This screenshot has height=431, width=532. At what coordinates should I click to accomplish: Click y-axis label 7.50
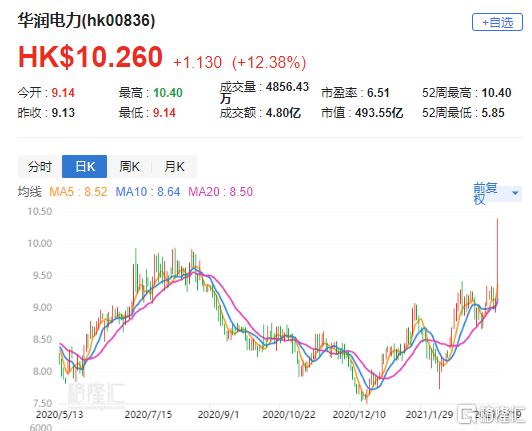click(x=42, y=404)
